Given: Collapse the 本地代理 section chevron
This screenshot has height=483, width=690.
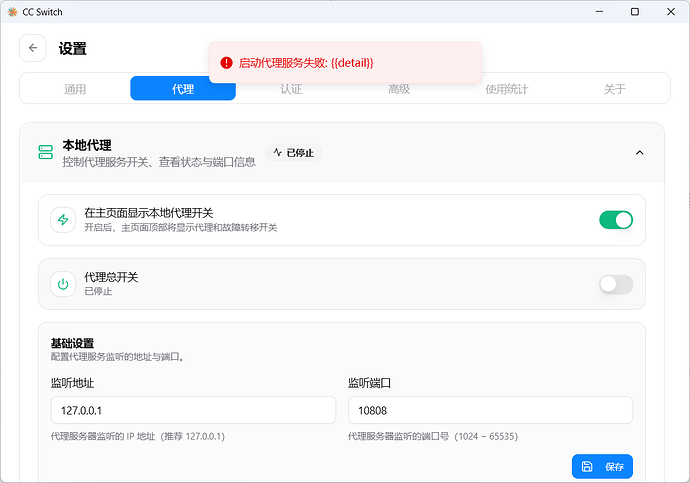Looking at the screenshot, I should pyautogui.click(x=639, y=153).
